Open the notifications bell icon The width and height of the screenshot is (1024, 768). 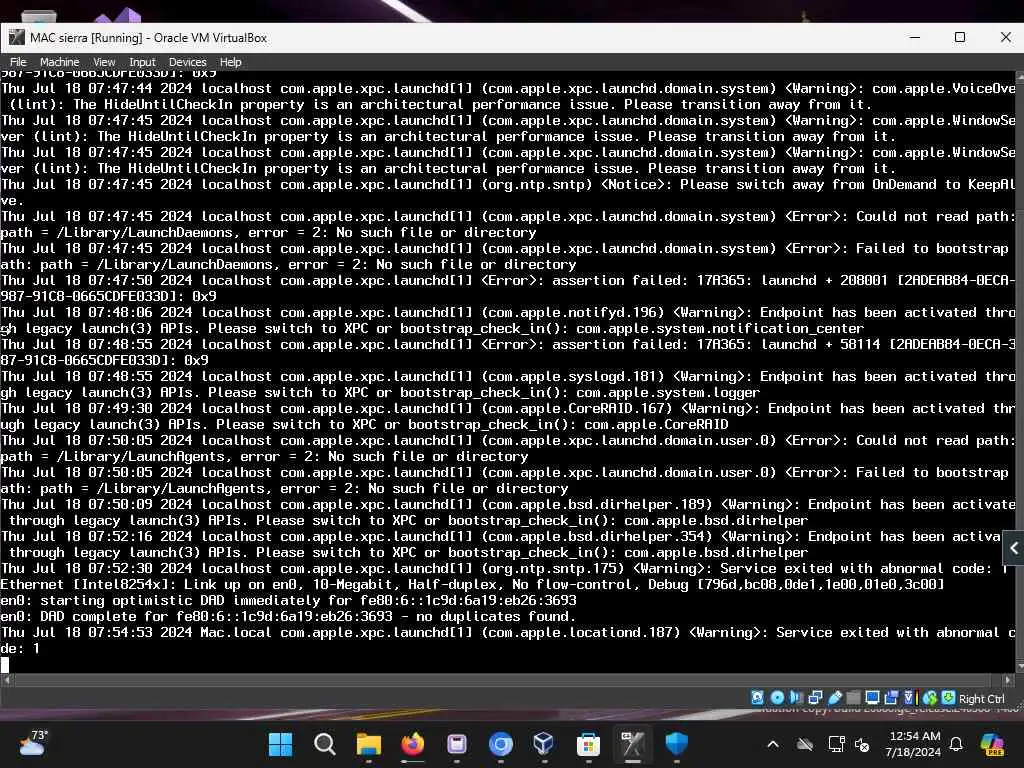pyautogui.click(x=956, y=744)
